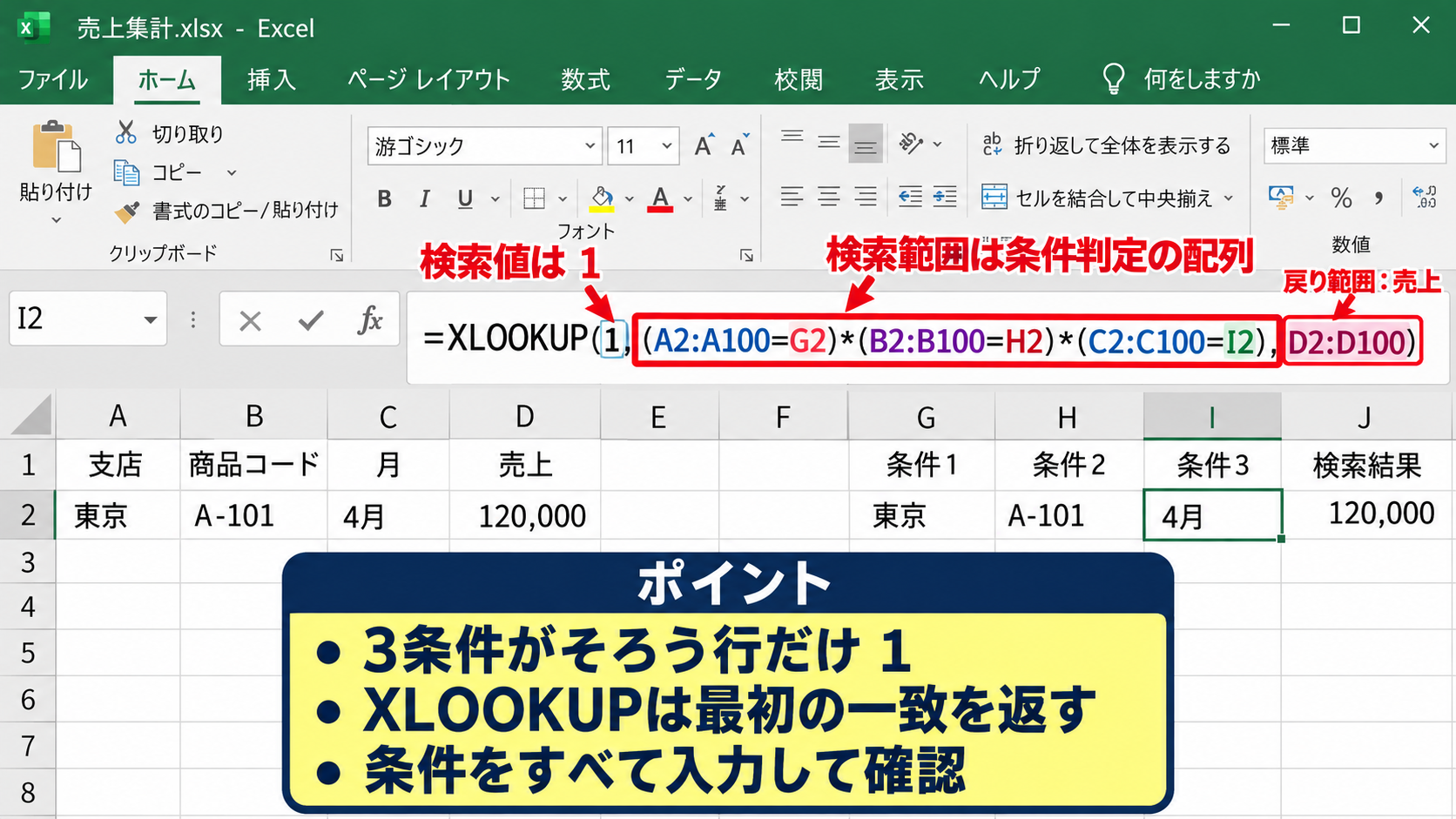1456x819 pixels.
Task: Switch to the データ tab
Action: click(x=693, y=80)
